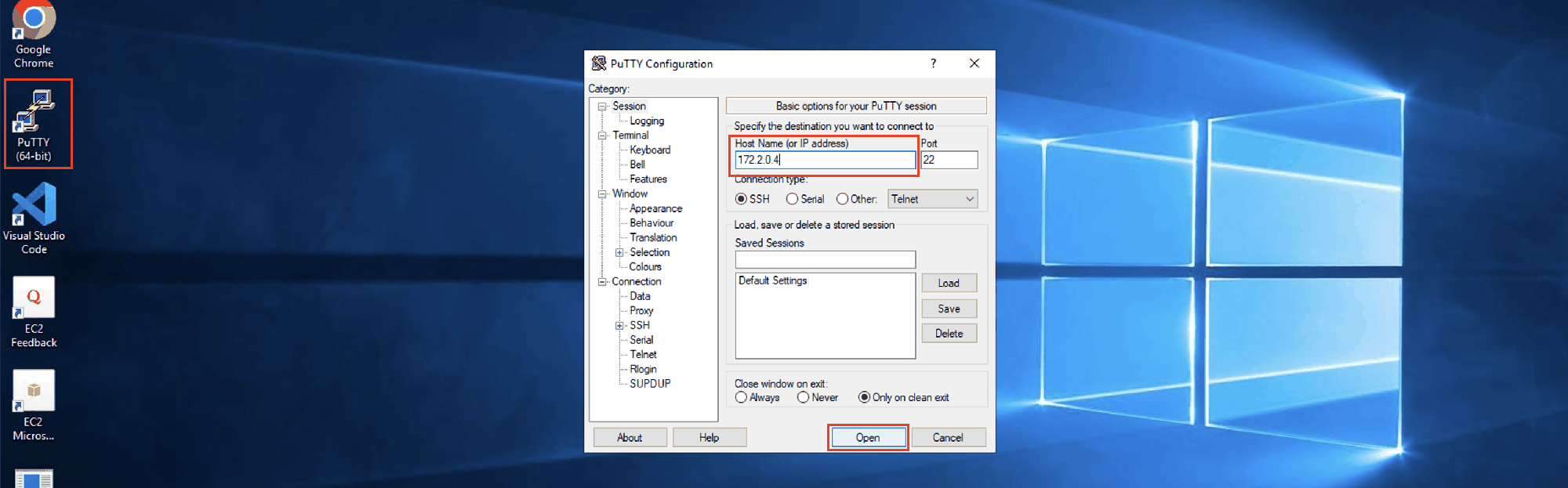Click the Port number field

949,160
